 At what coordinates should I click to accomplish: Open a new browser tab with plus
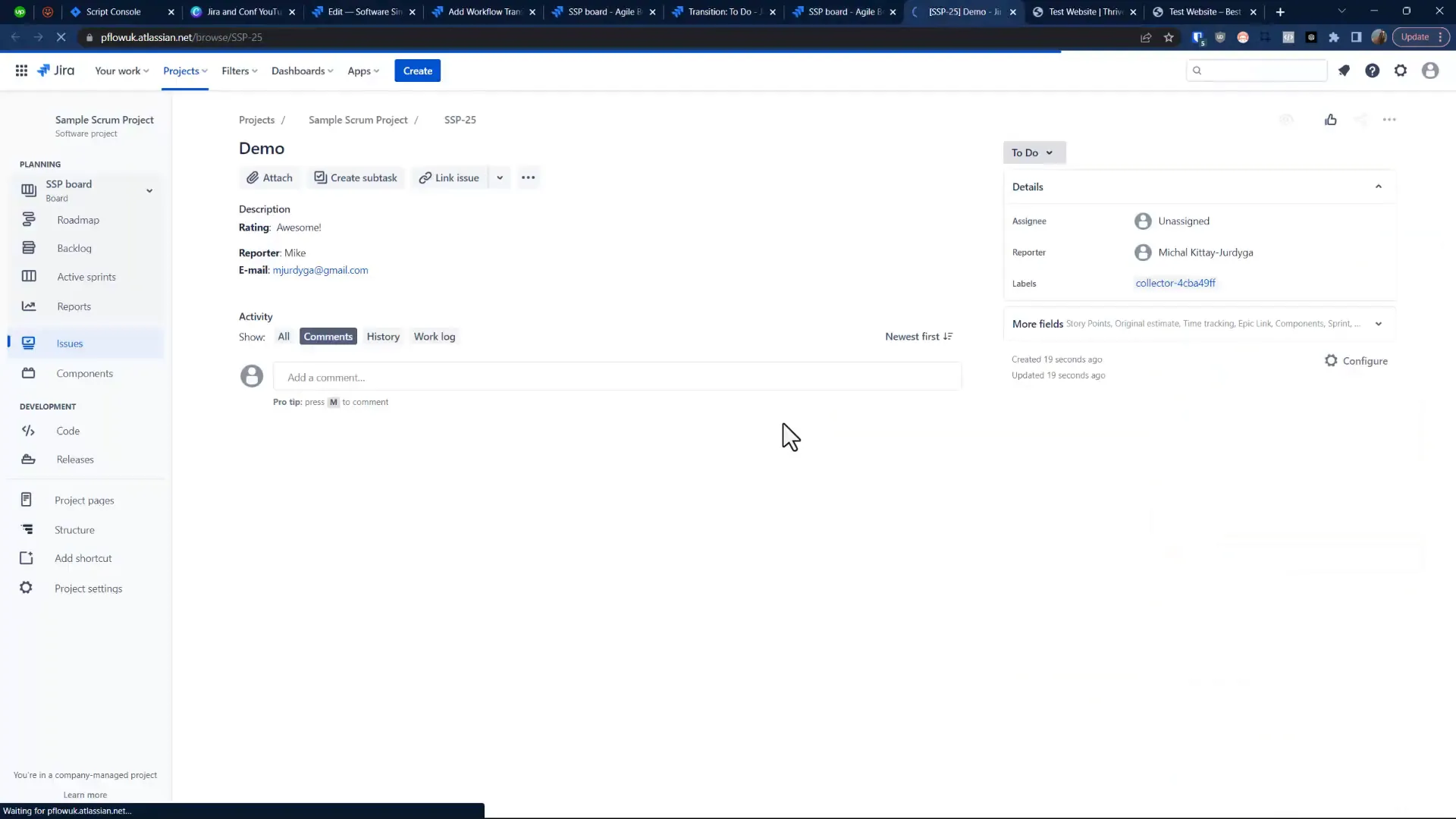click(1280, 11)
